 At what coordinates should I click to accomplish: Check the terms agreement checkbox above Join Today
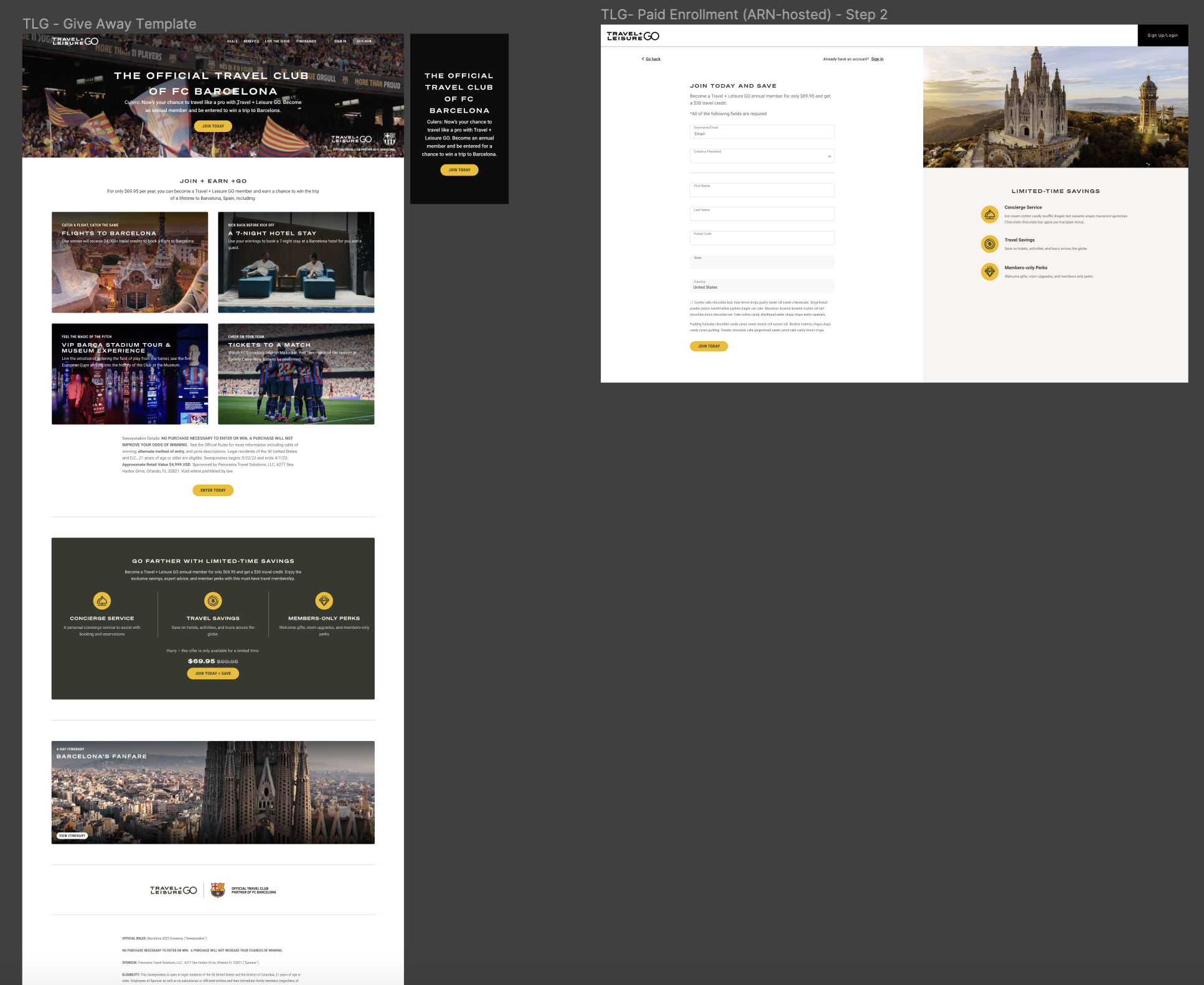click(x=691, y=303)
